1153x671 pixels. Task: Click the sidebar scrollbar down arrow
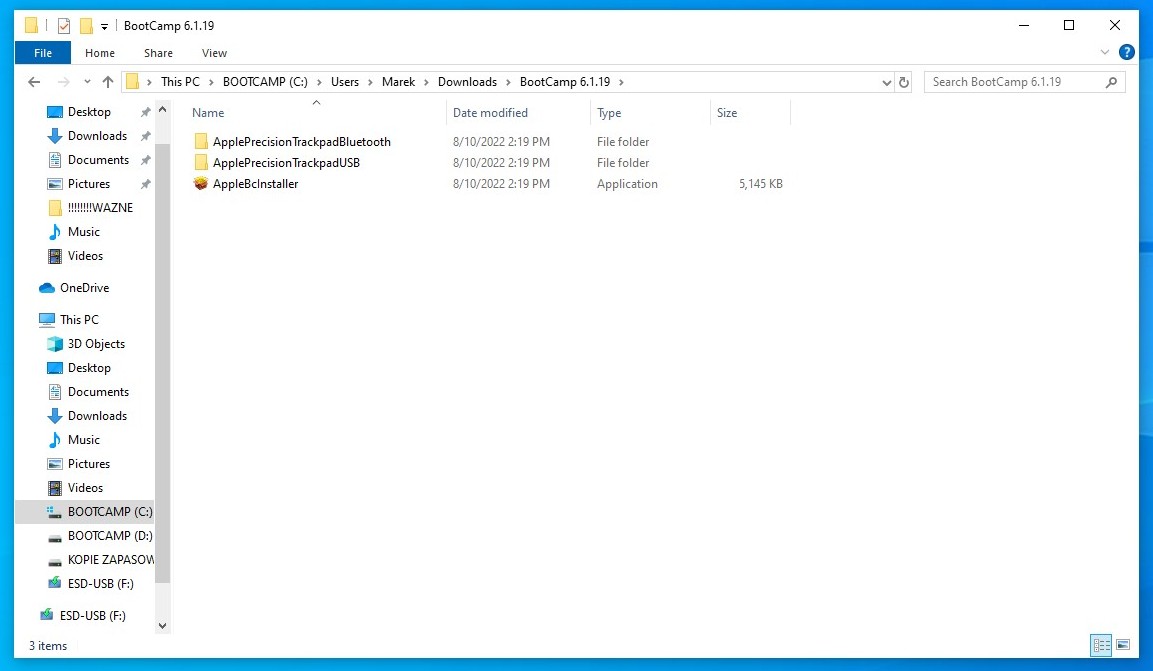pyautogui.click(x=163, y=626)
